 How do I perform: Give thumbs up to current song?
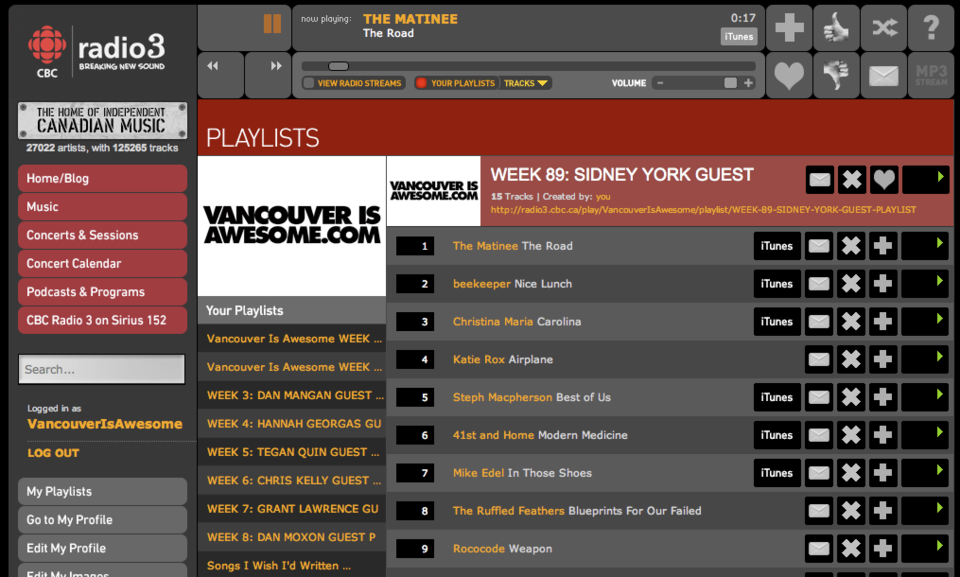pyautogui.click(x=837, y=28)
